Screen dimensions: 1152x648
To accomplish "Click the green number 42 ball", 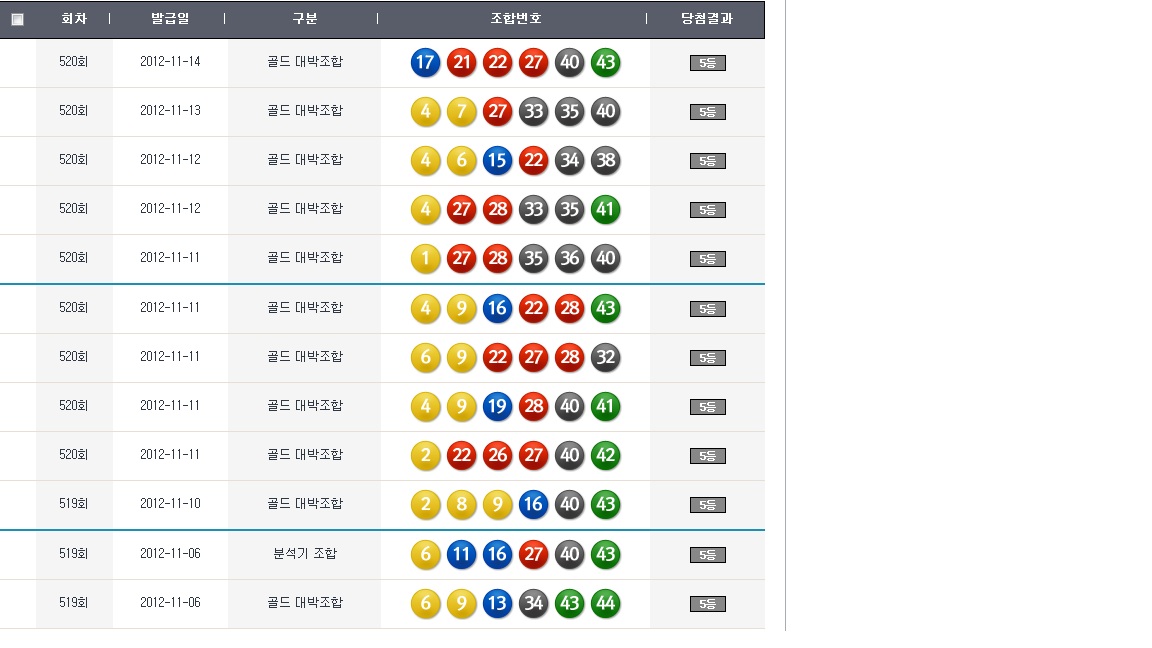I will 605,455.
